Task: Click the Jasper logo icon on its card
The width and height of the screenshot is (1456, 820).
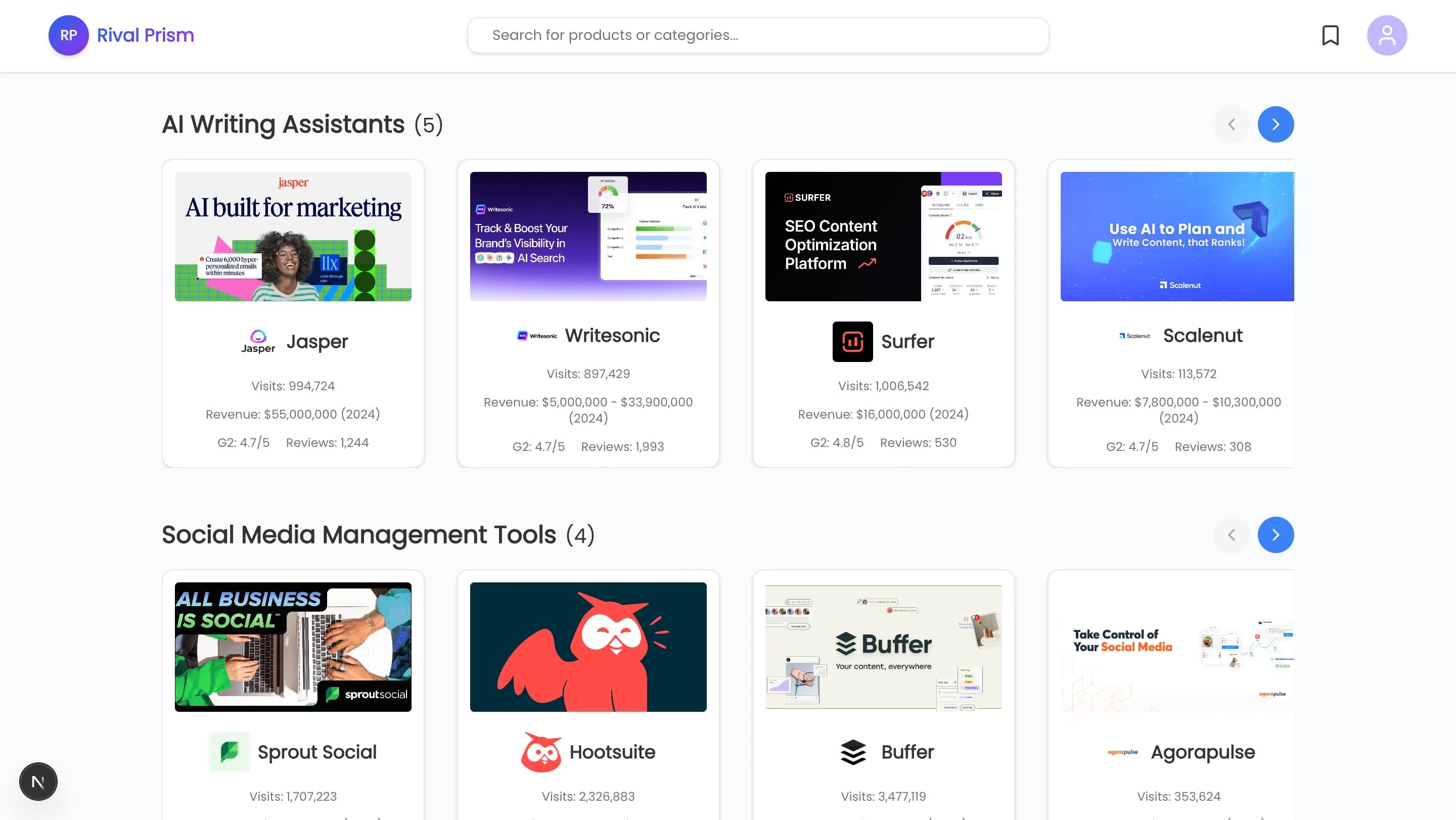Action: (x=258, y=340)
